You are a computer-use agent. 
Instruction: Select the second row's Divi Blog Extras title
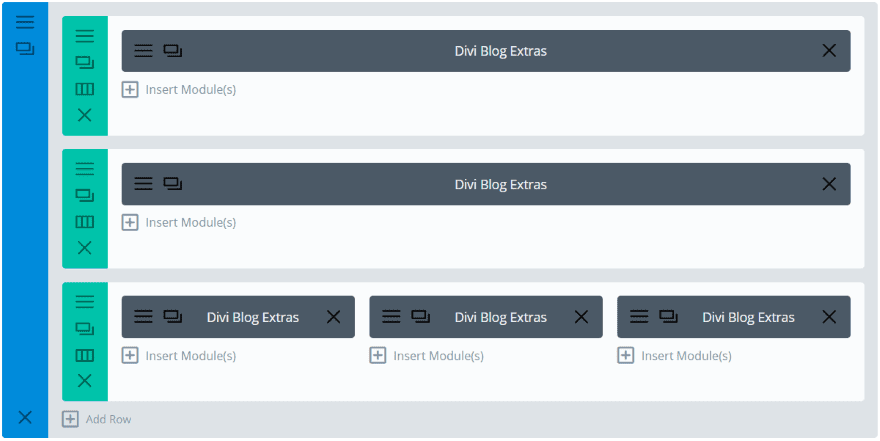pos(501,184)
